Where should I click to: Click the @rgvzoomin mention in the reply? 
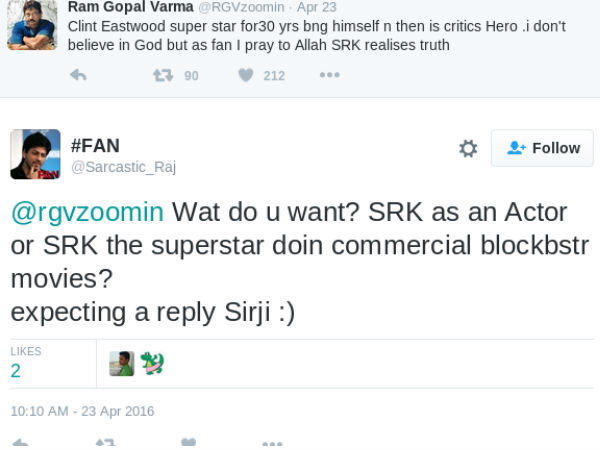point(87,212)
